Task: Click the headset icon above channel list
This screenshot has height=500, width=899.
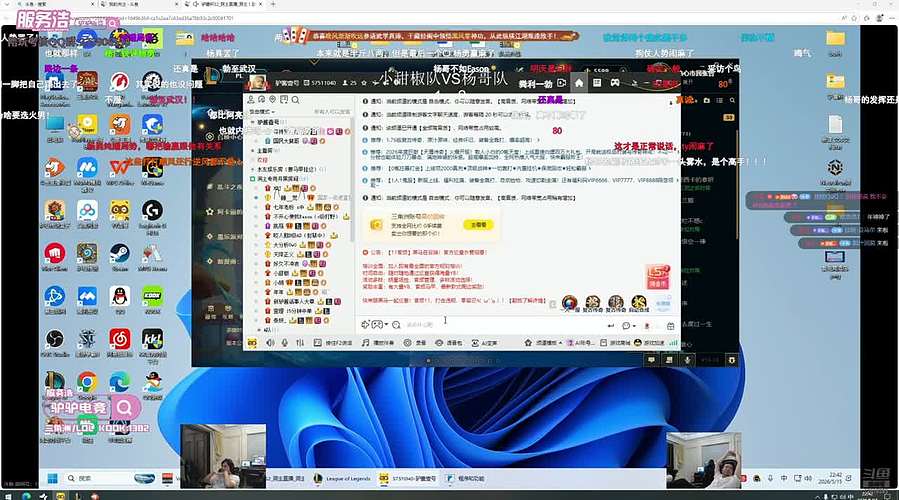Action: pyautogui.click(x=262, y=100)
